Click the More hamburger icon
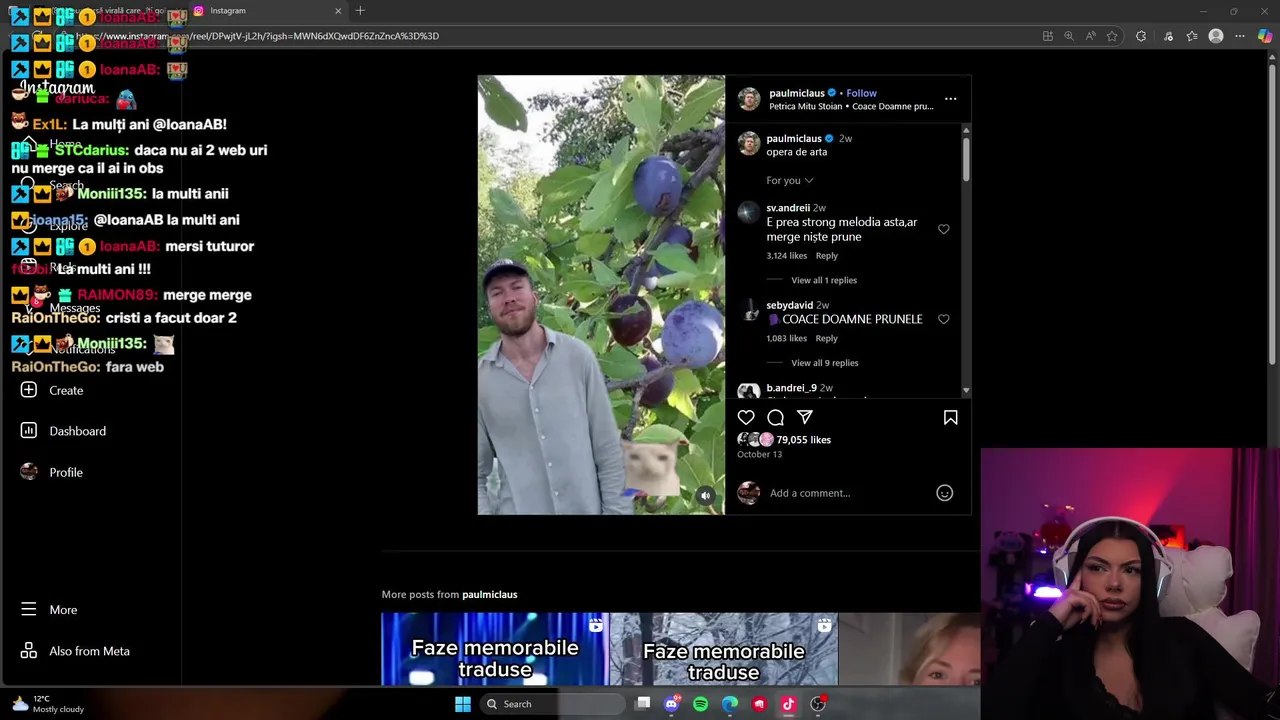Image resolution: width=1280 pixels, height=720 pixels. pos(29,609)
